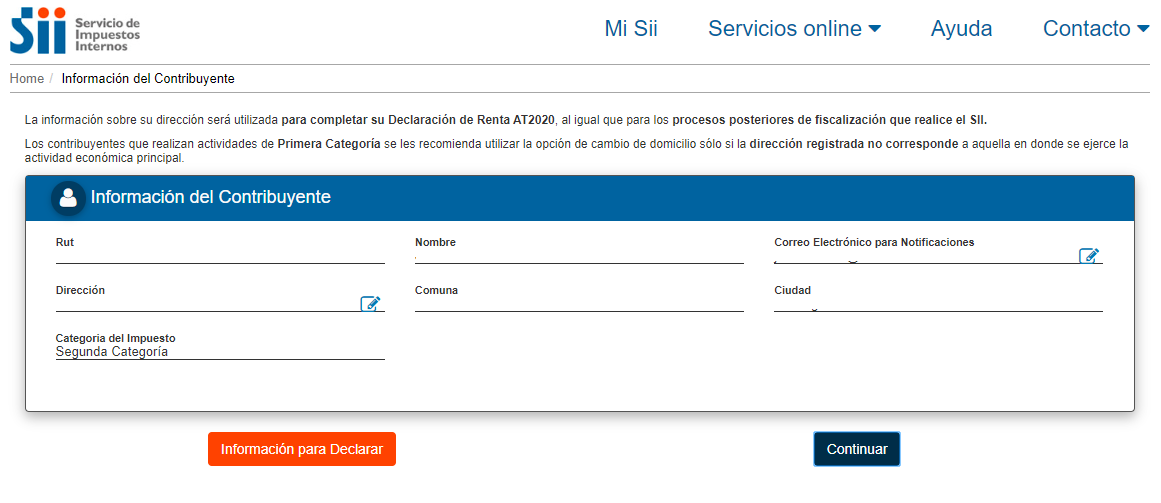1161x503 pixels.
Task: Click the Información del Contribuyente panel header
Action: click(x=580, y=198)
